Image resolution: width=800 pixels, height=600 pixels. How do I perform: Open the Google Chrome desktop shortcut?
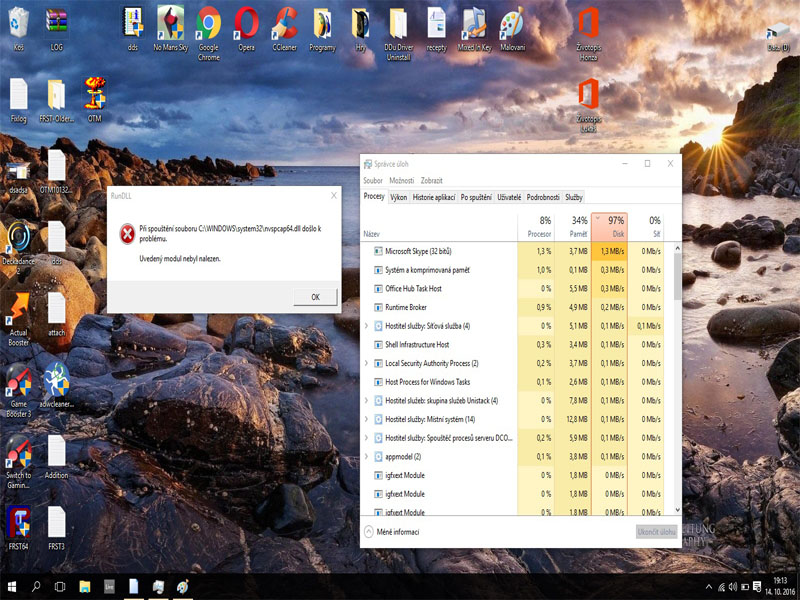point(208,24)
